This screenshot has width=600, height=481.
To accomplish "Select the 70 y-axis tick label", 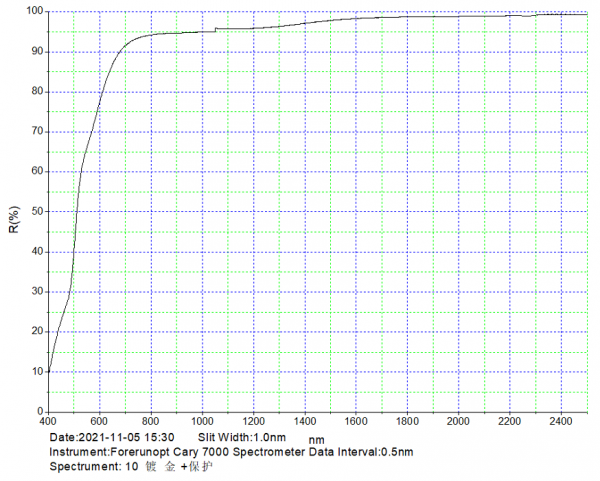I will tap(37, 131).
